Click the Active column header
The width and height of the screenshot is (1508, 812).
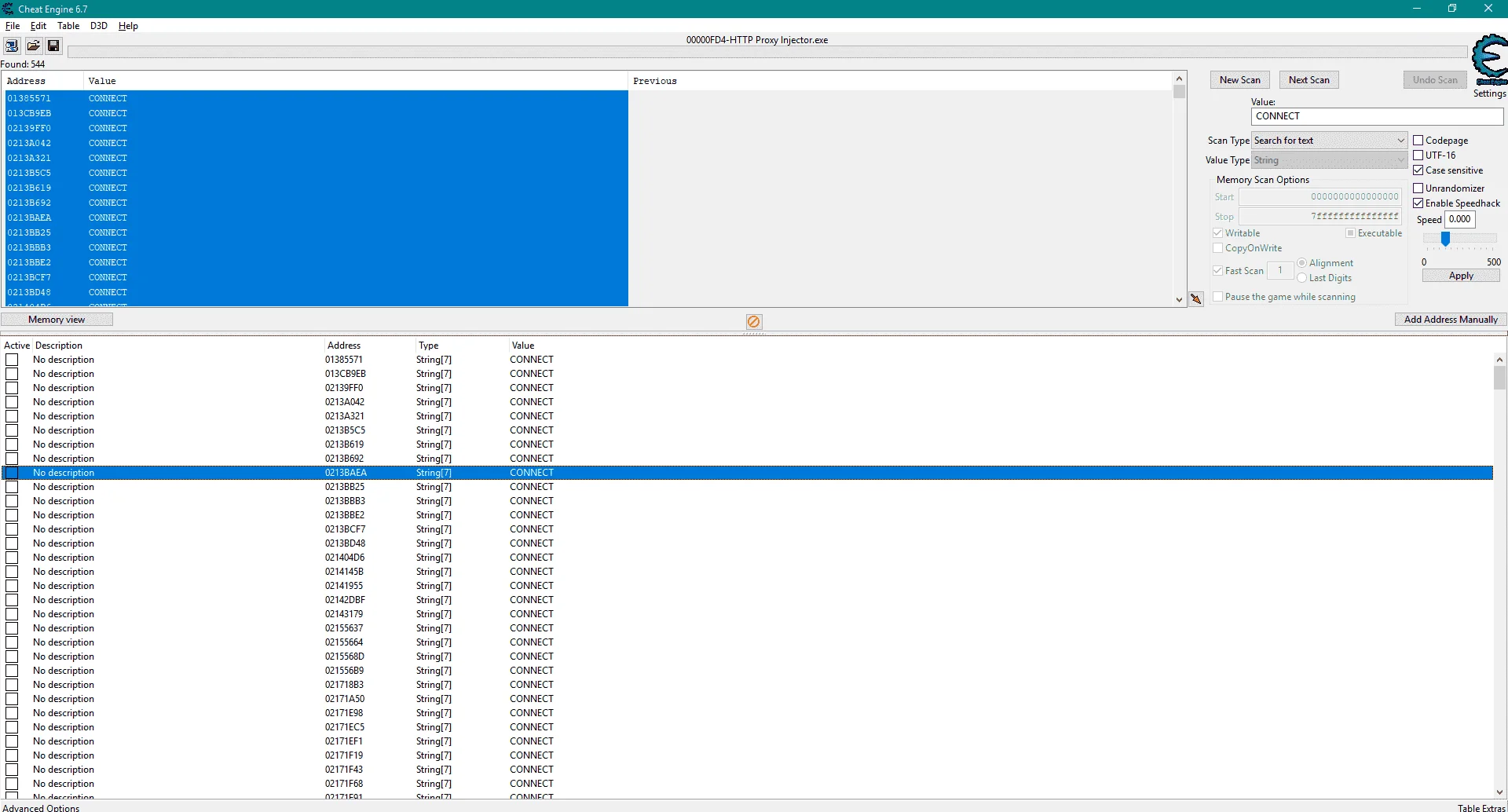click(16, 346)
